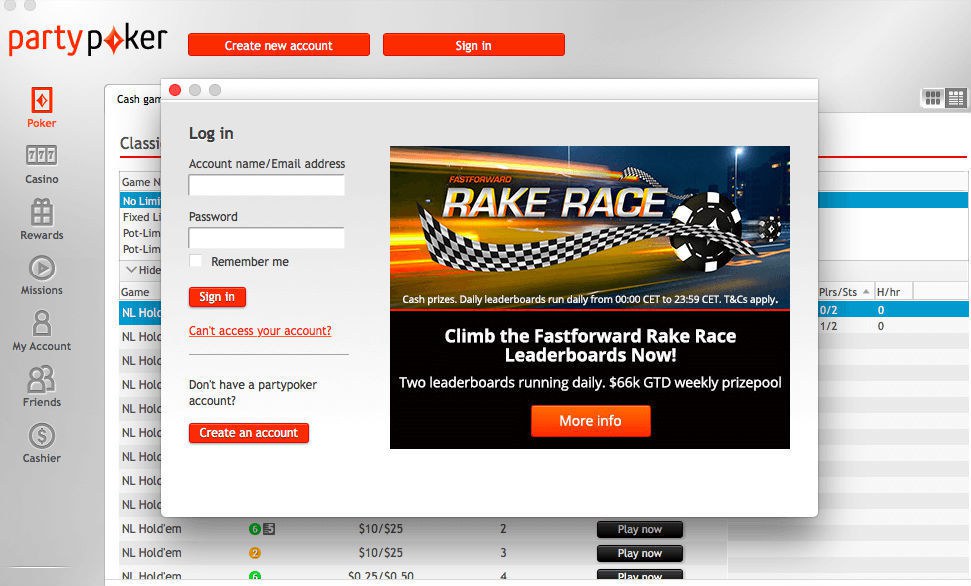The height and width of the screenshot is (586, 971).
Task: Open the My Account icon
Action: point(41,323)
